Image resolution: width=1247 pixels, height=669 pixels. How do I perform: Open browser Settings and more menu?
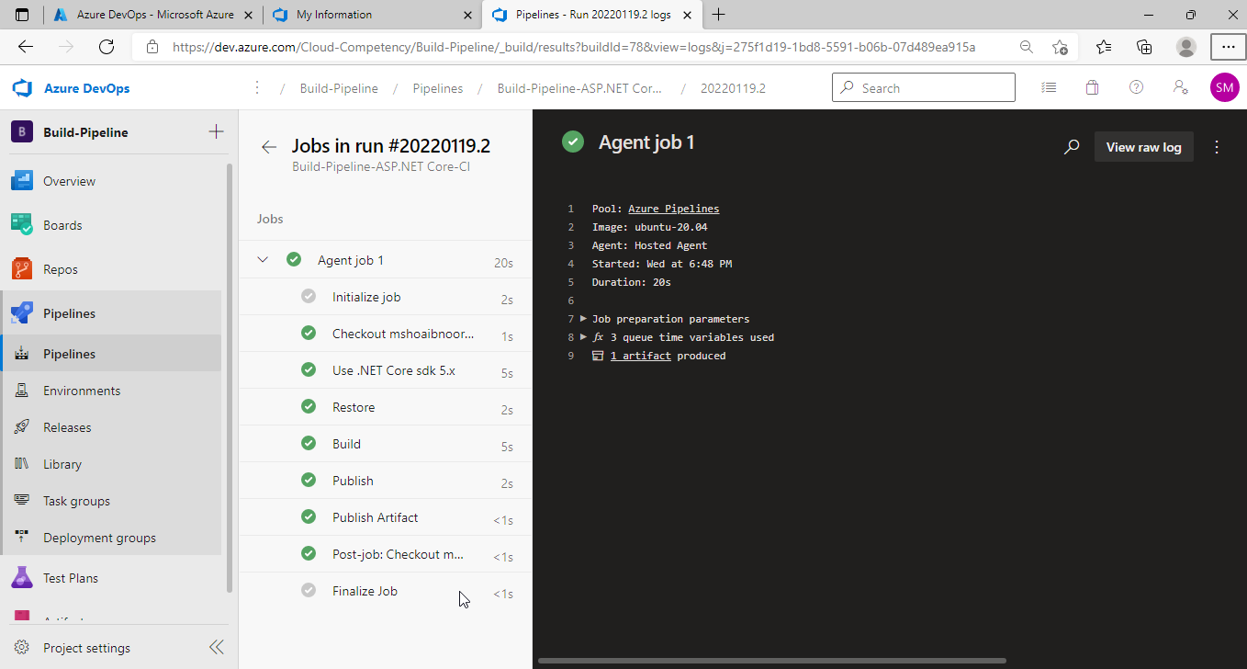point(1228,47)
